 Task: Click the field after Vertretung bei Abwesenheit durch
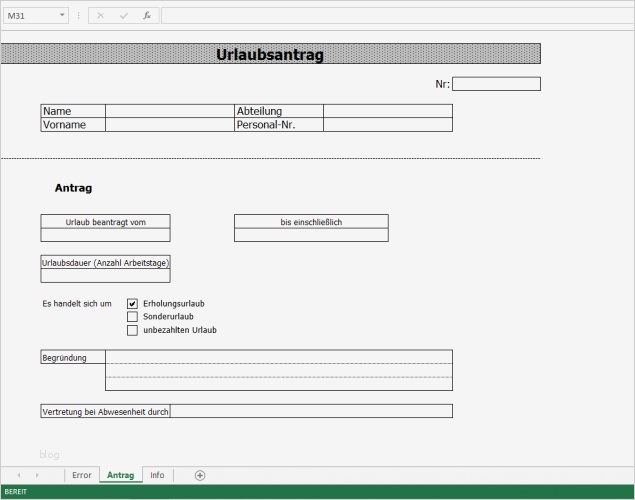click(x=311, y=411)
